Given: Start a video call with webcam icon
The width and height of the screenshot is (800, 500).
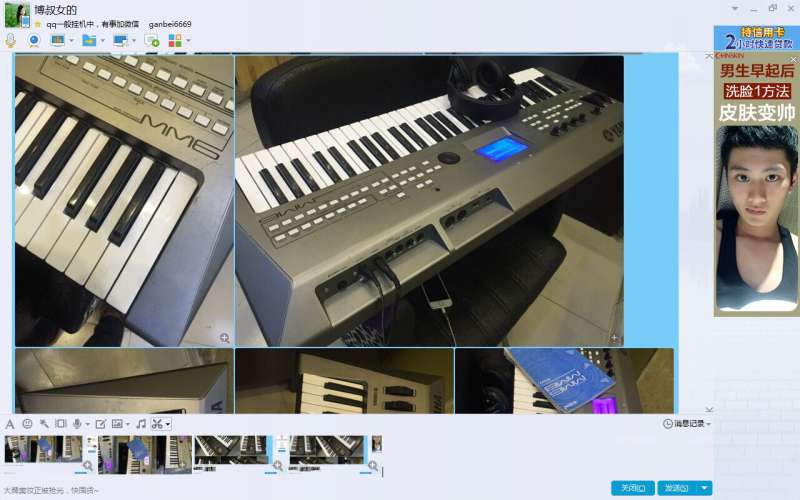Looking at the screenshot, I should (x=34, y=40).
